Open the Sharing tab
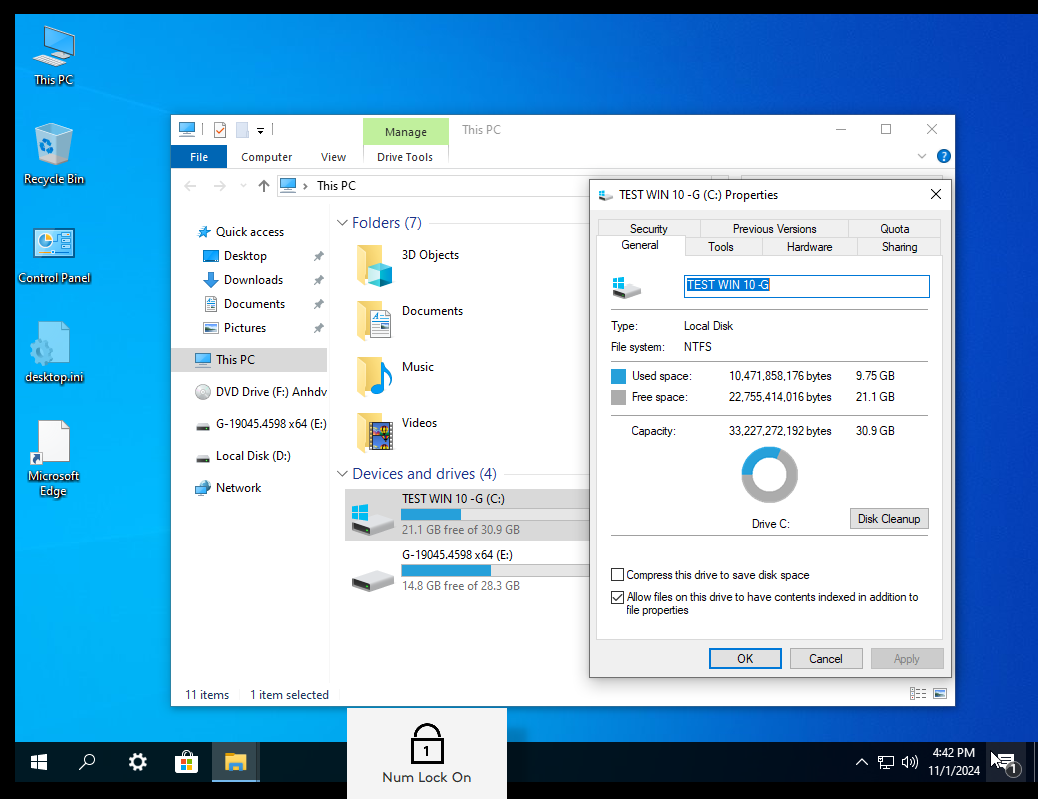The height and width of the screenshot is (799, 1038). pyautogui.click(x=899, y=247)
